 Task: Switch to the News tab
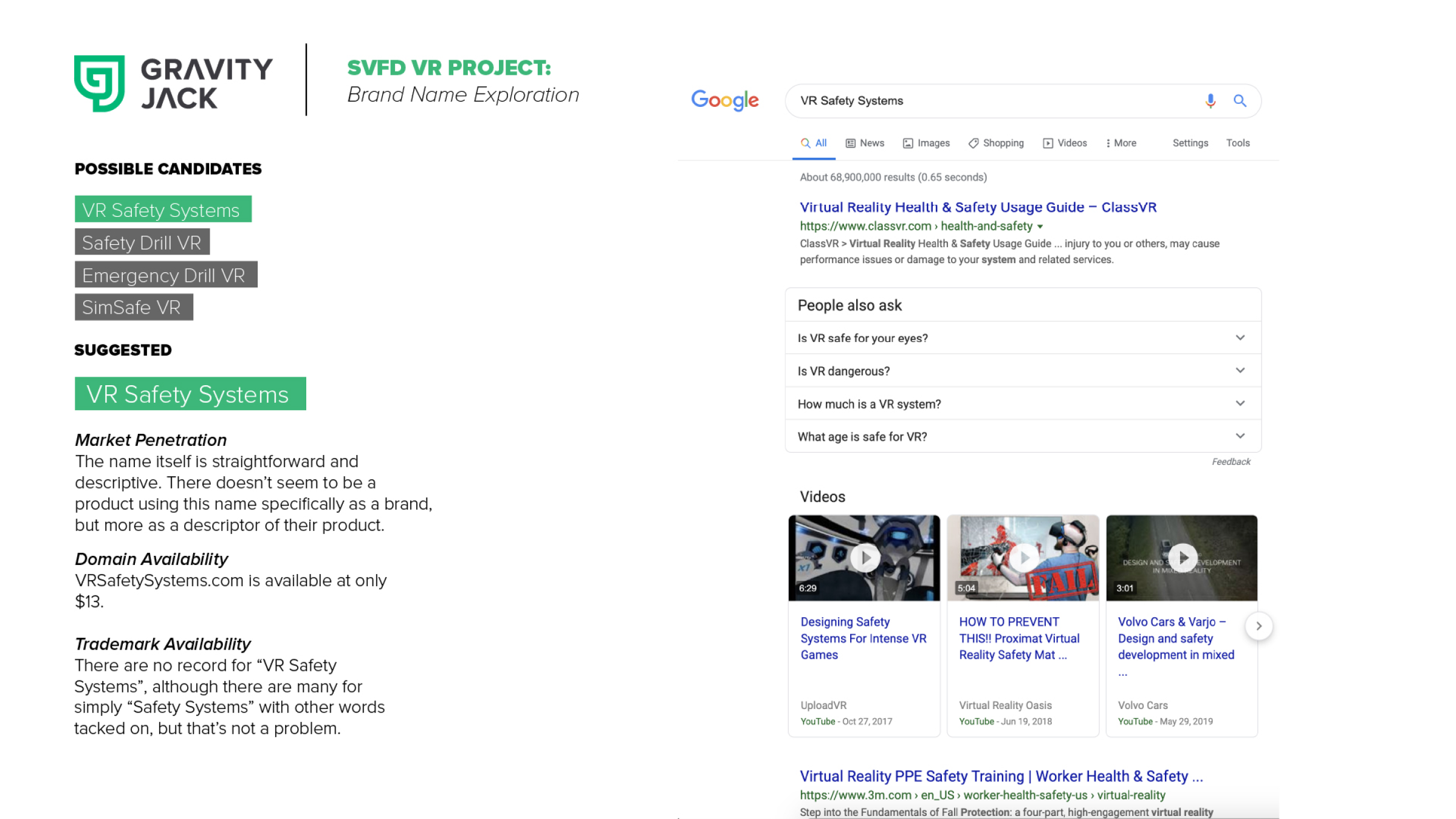pyautogui.click(x=865, y=143)
